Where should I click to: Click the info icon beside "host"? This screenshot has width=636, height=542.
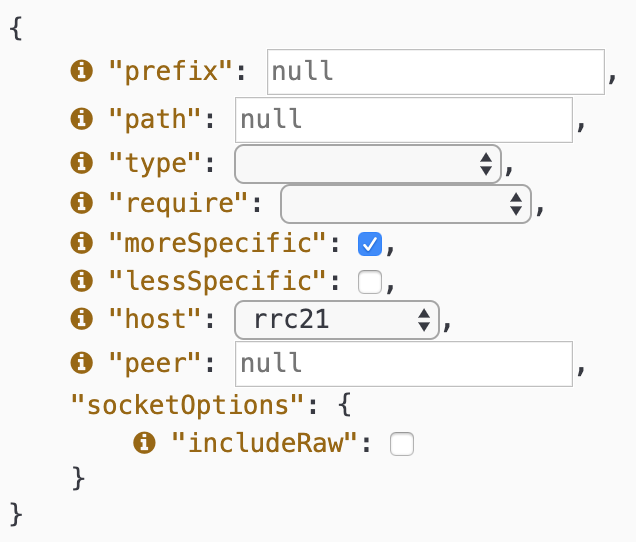(x=82, y=318)
